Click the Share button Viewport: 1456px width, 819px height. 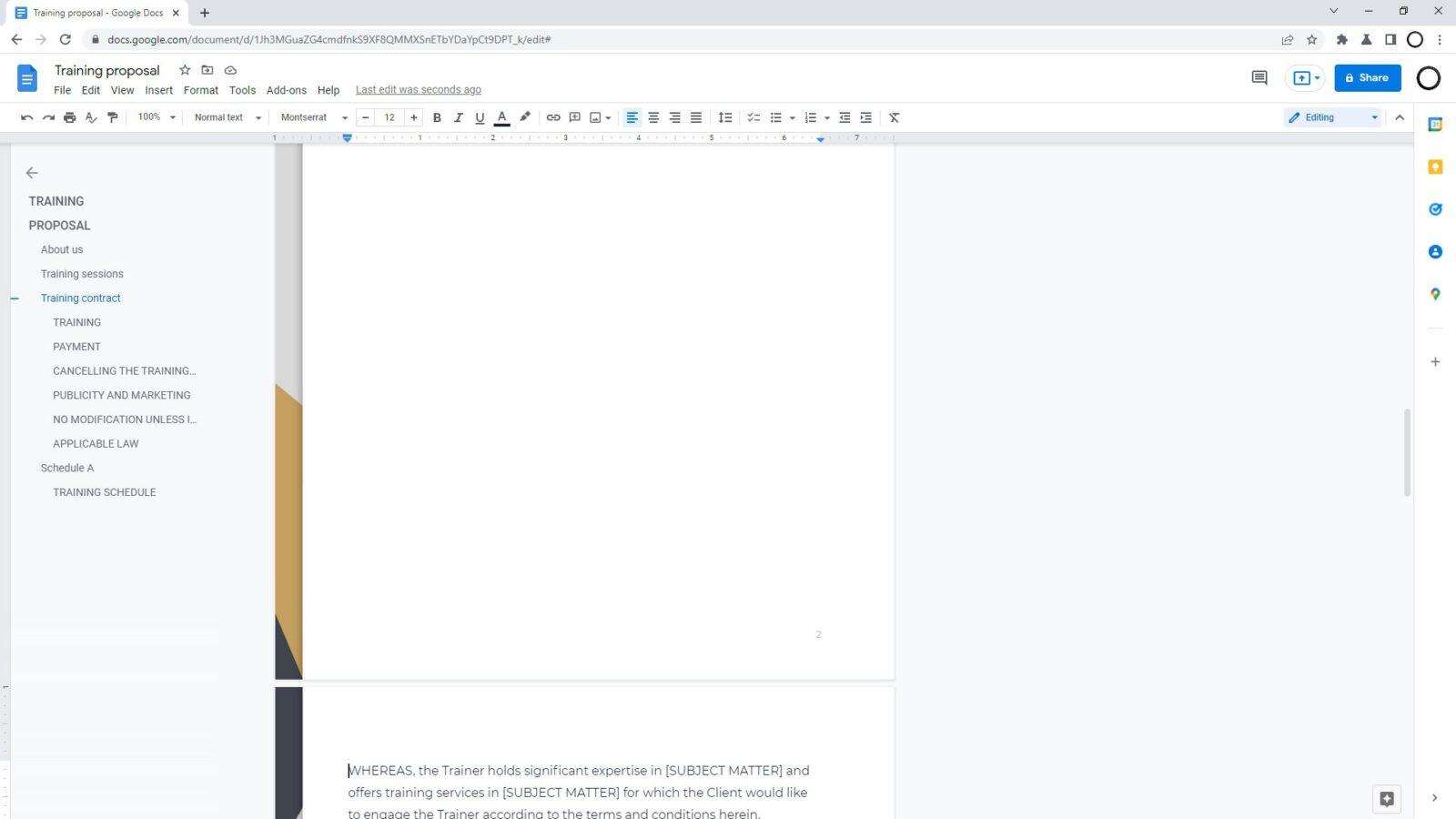pyautogui.click(x=1368, y=77)
